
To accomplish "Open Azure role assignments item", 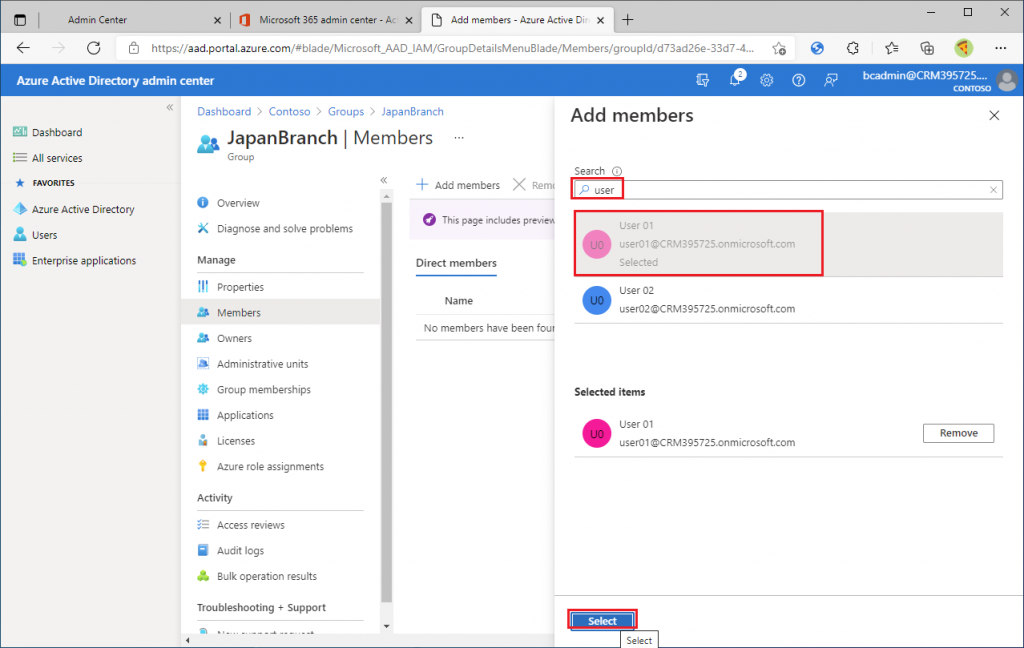I will tap(270, 466).
